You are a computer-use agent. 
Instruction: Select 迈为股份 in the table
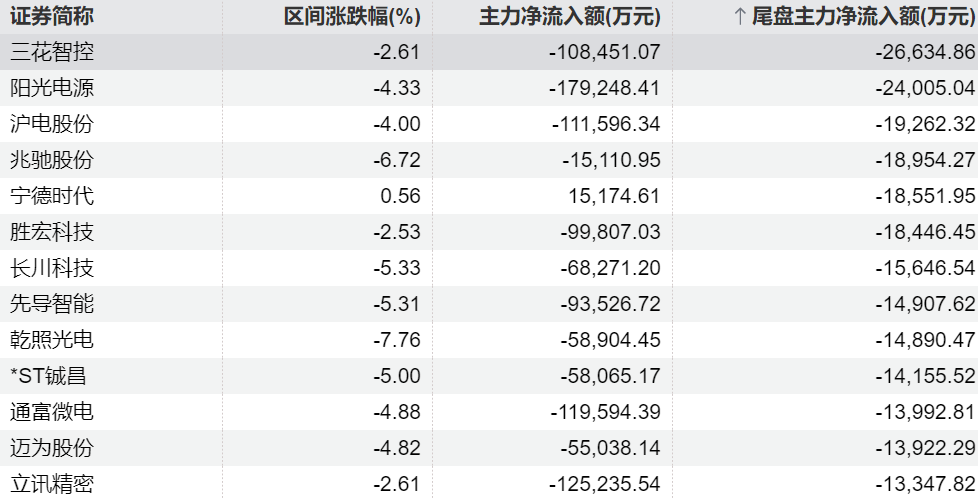coord(52,448)
